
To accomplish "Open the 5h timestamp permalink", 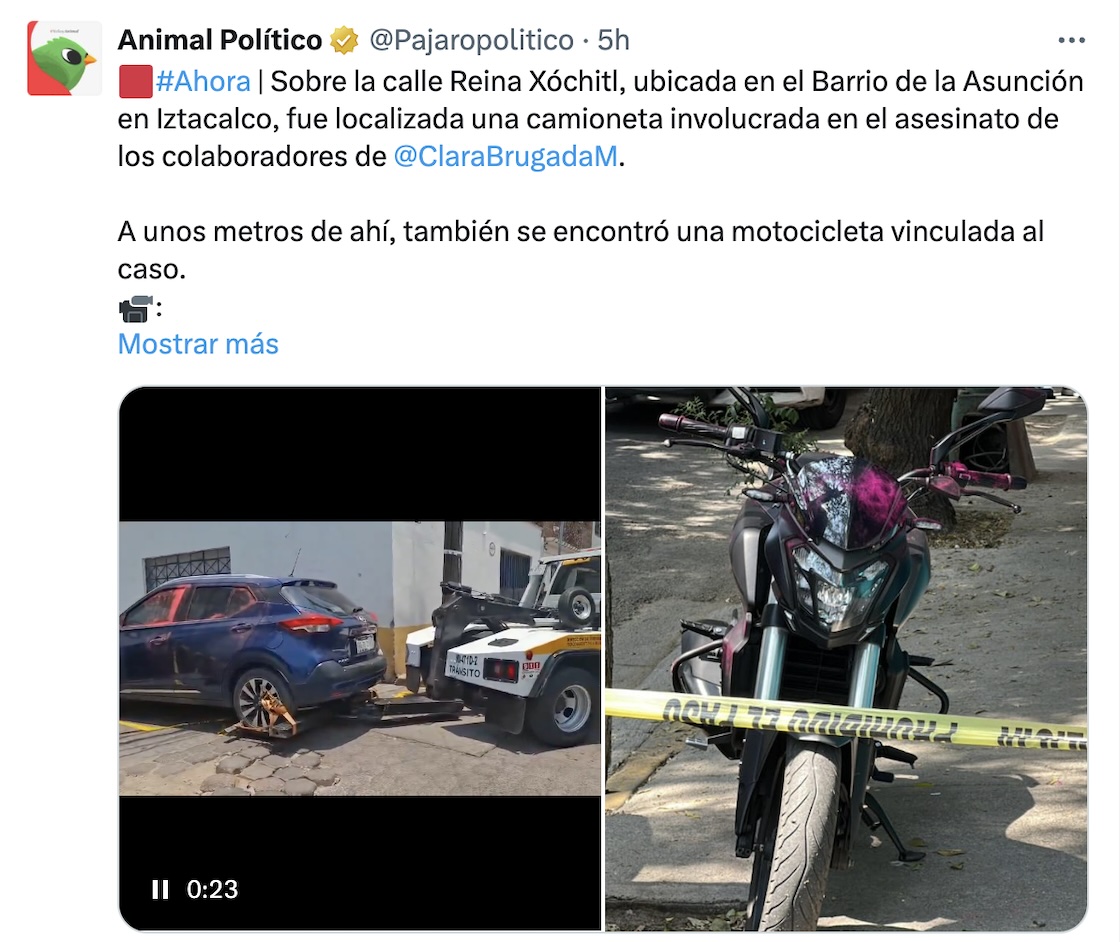I will [x=614, y=40].
